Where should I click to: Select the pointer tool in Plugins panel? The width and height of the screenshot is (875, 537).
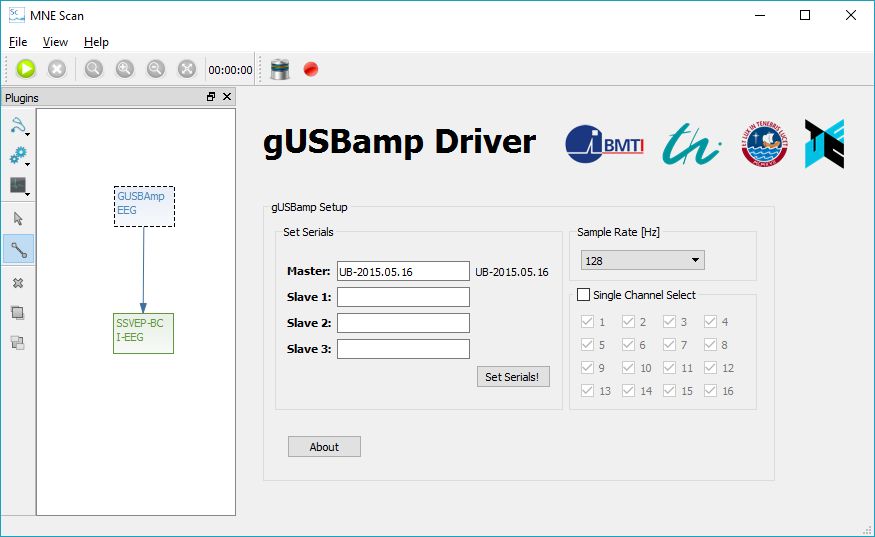[18, 219]
